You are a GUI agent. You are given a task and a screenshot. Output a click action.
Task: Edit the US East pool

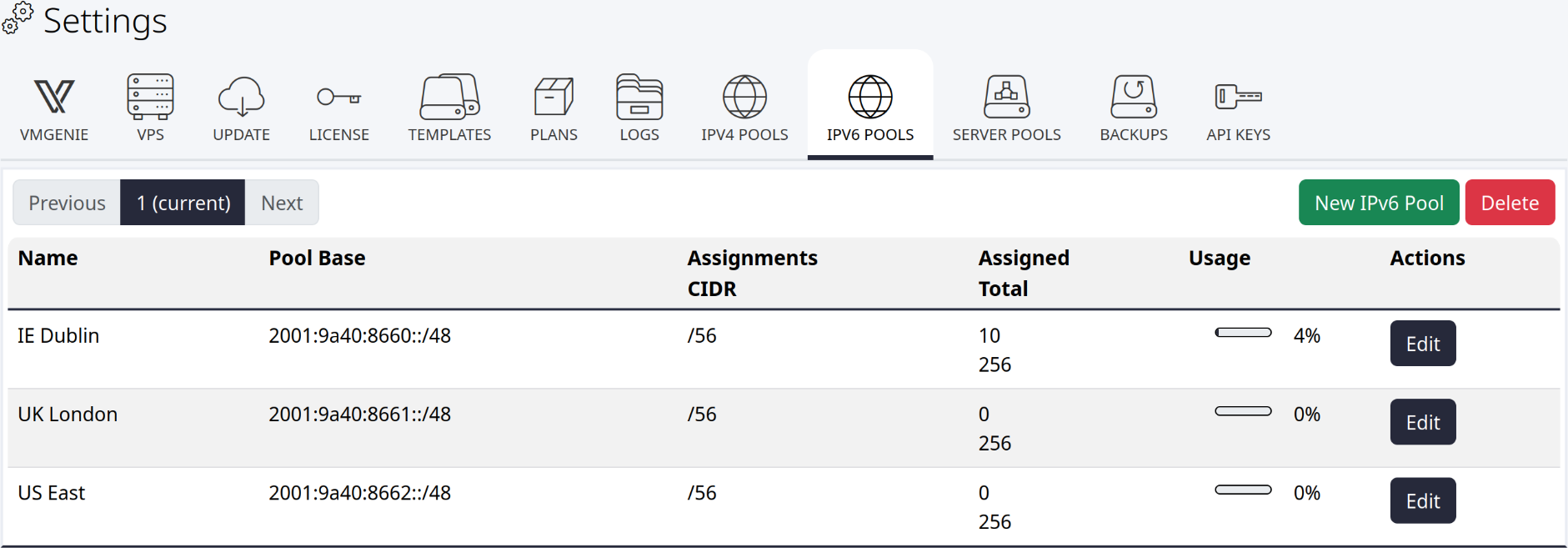[x=1423, y=500]
